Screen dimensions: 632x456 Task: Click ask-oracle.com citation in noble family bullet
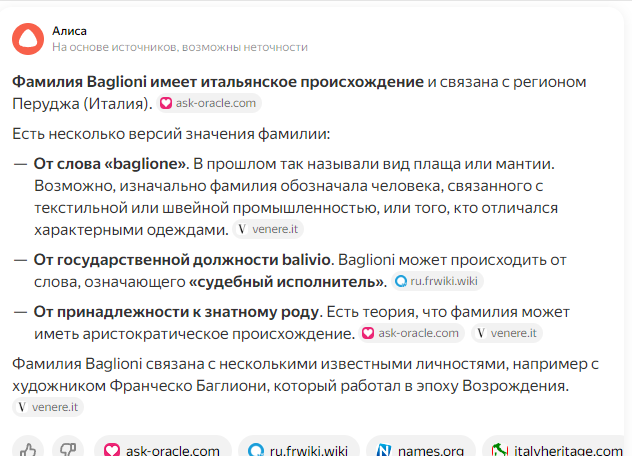coord(411,333)
